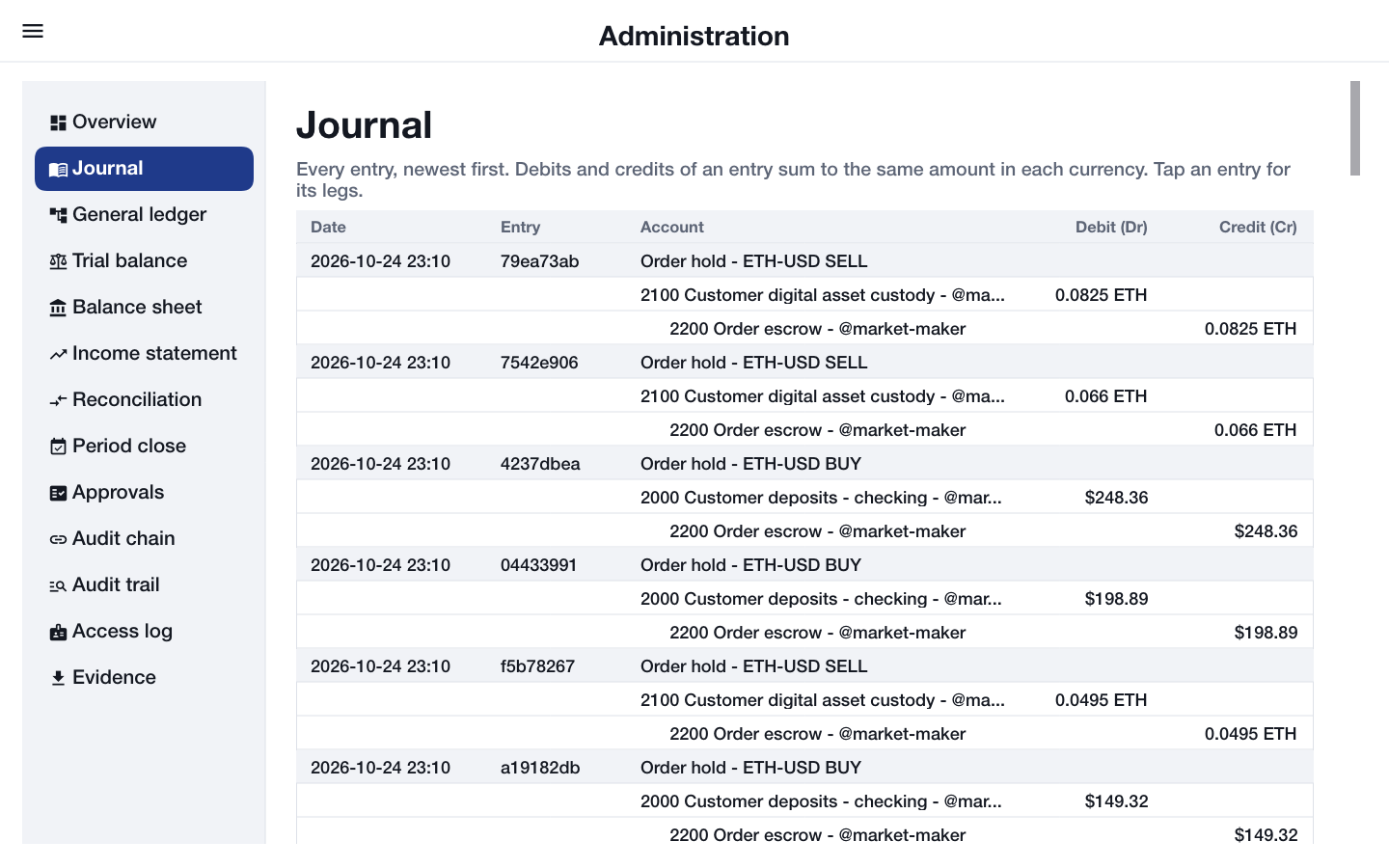Navigate to Approvals
1389x868 pixels.
pyautogui.click(x=144, y=493)
